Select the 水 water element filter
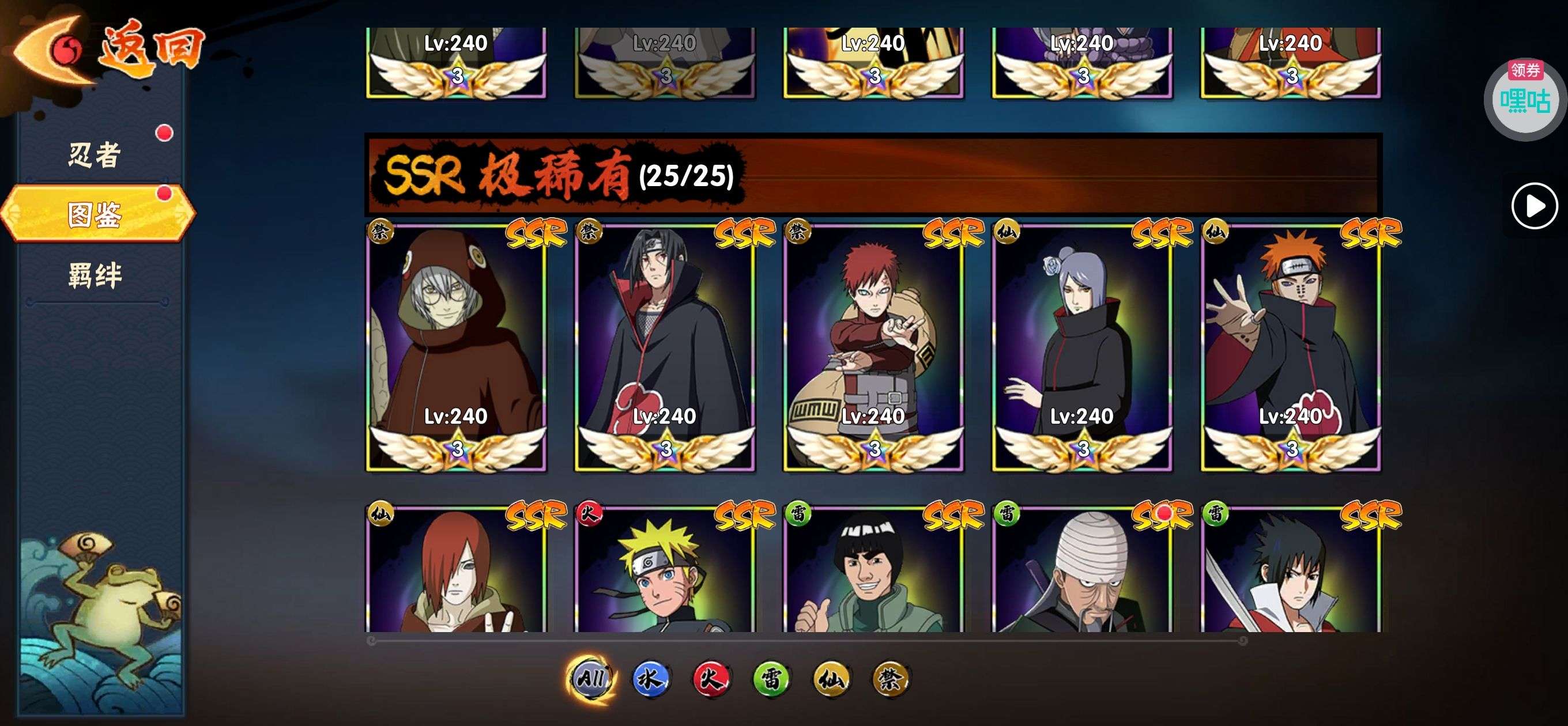The height and width of the screenshot is (726, 1568). [x=650, y=678]
